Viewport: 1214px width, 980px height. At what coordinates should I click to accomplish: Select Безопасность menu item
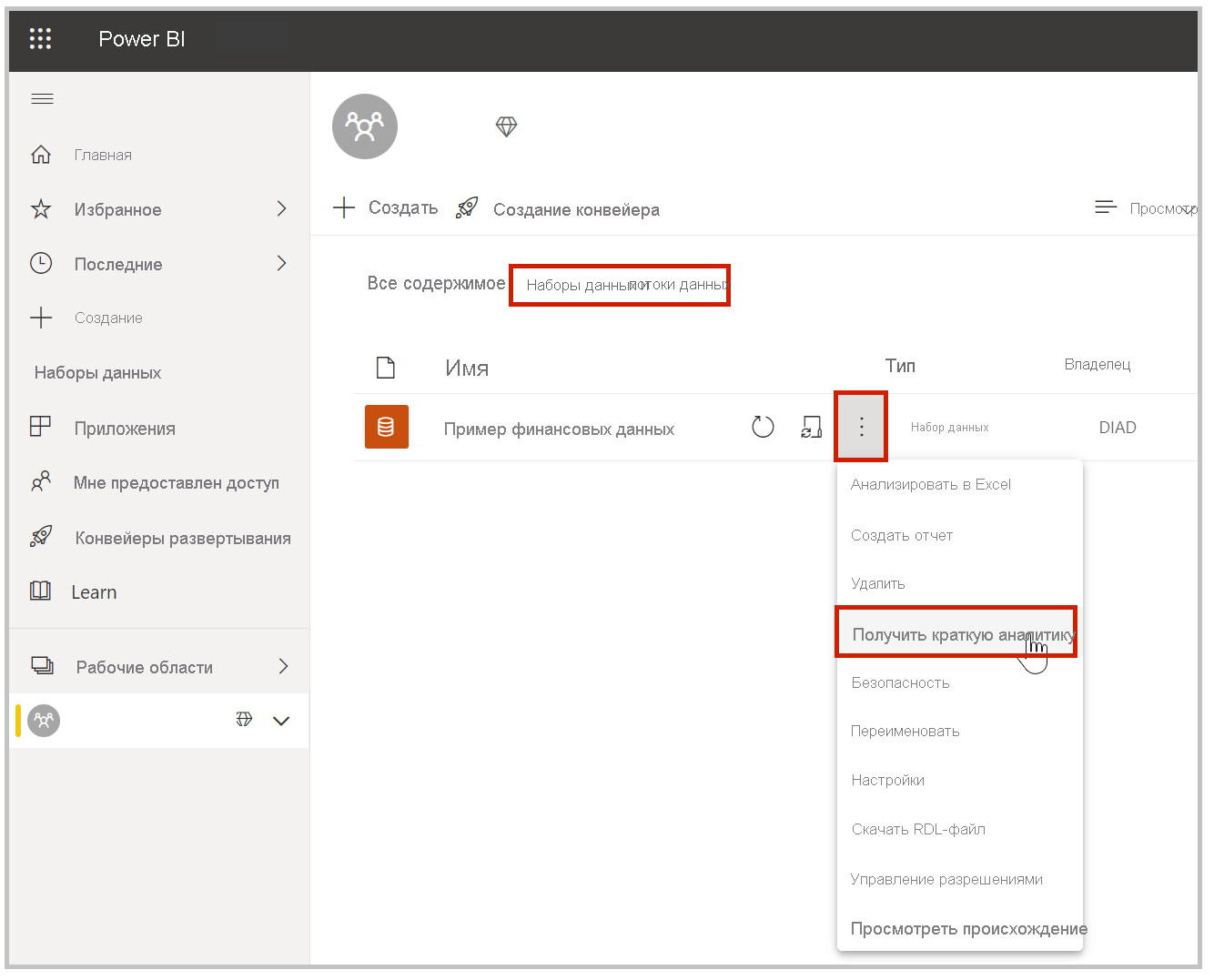click(900, 682)
